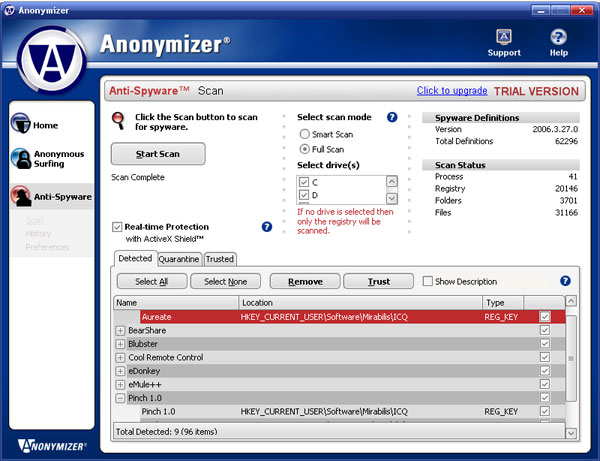
Task: Open help for Select scan mode
Action: [392, 117]
